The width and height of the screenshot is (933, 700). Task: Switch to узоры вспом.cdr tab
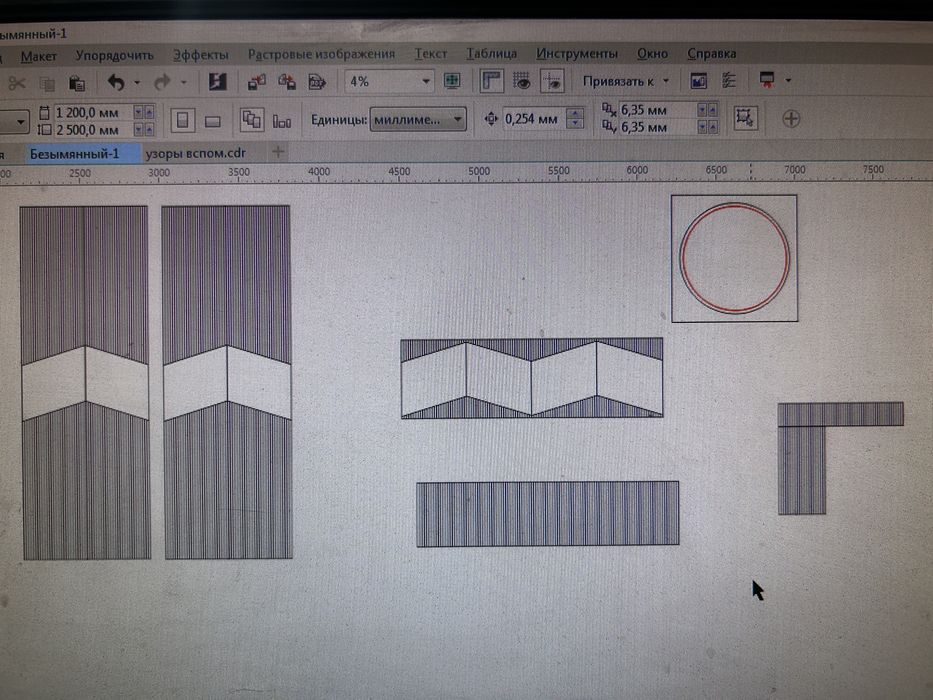point(196,153)
